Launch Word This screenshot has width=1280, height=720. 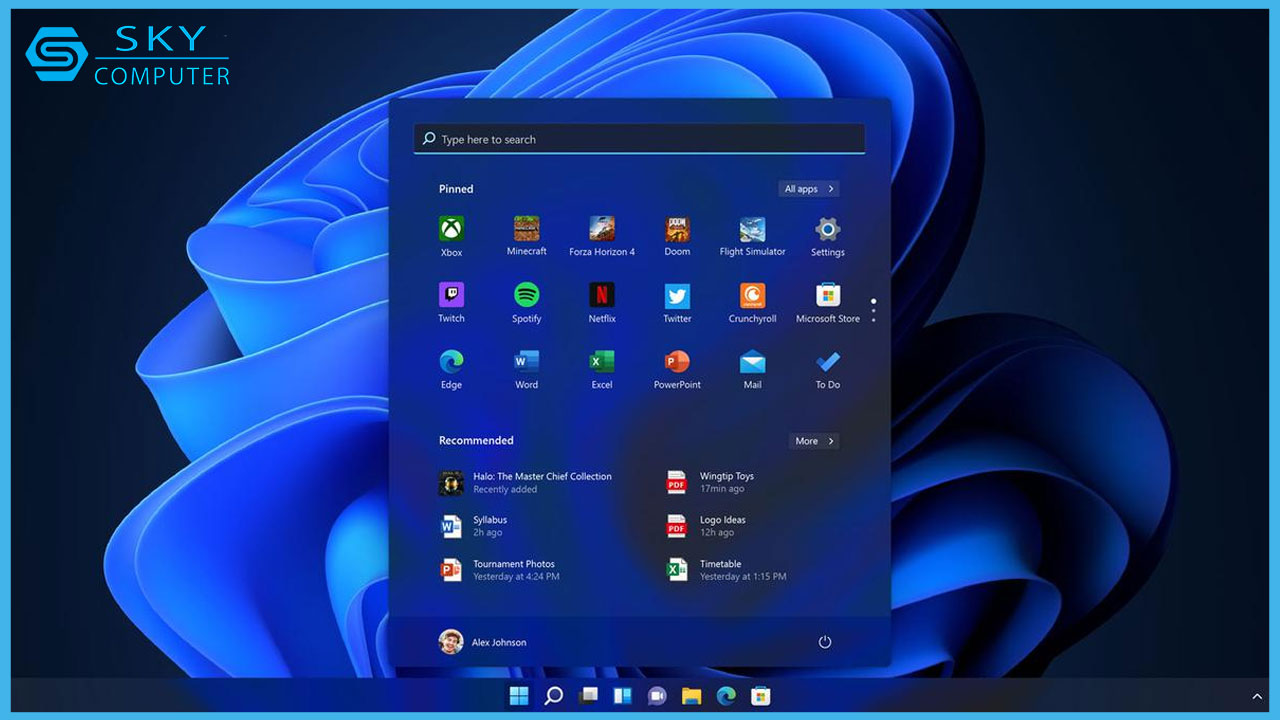[x=526, y=369]
